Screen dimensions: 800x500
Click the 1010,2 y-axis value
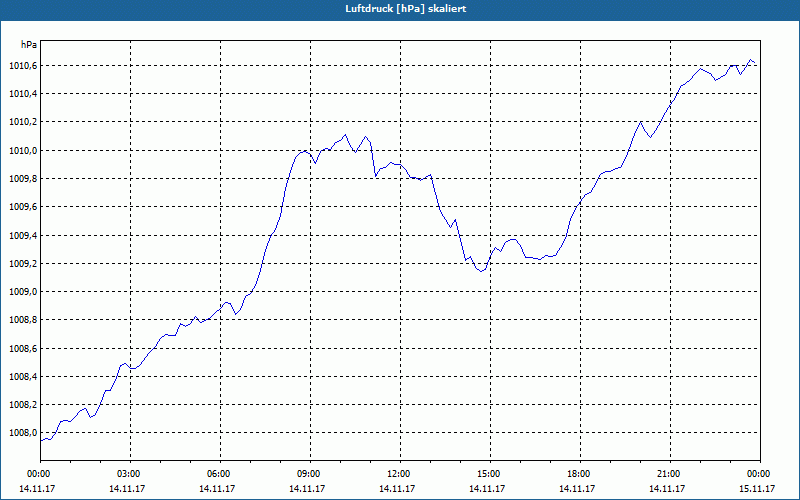click(22, 122)
